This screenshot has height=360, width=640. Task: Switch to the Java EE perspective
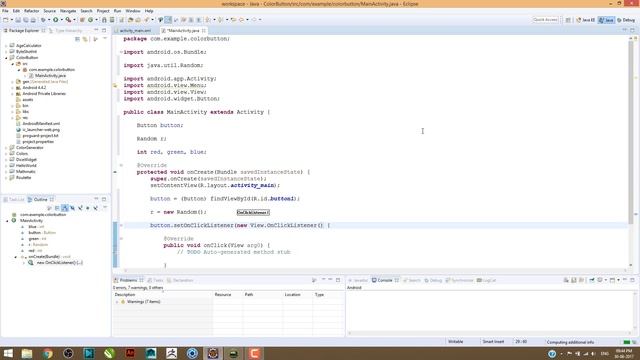tap(585, 20)
